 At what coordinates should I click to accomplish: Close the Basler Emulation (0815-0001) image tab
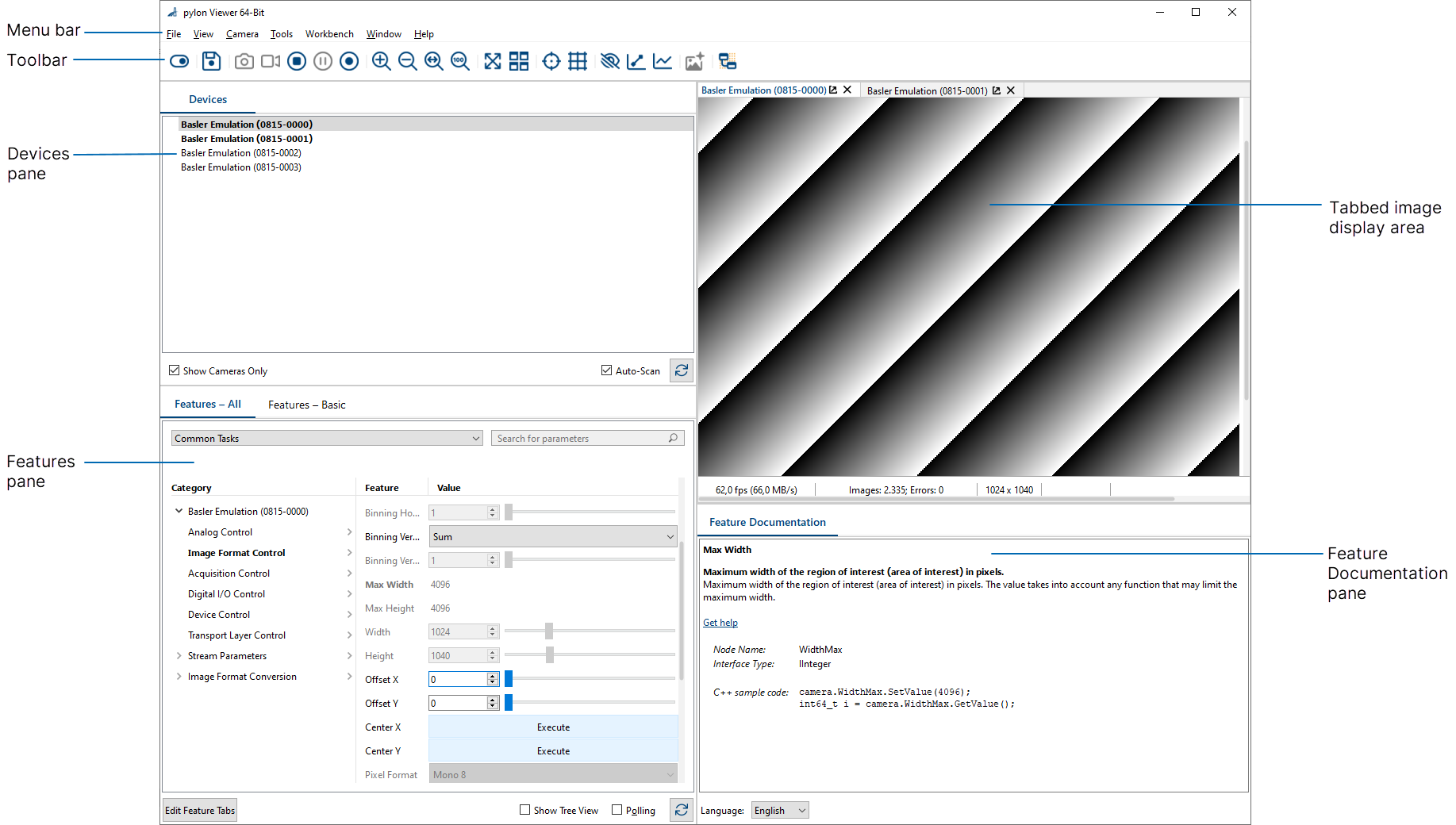(1011, 91)
